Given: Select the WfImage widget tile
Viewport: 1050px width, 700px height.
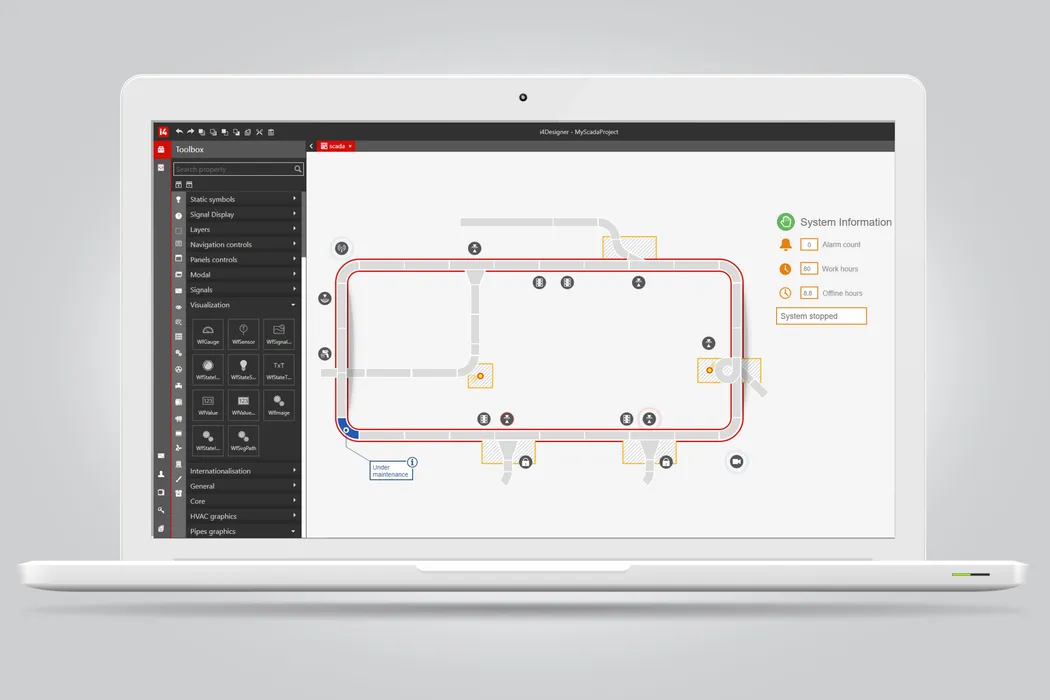Looking at the screenshot, I should coord(279,405).
